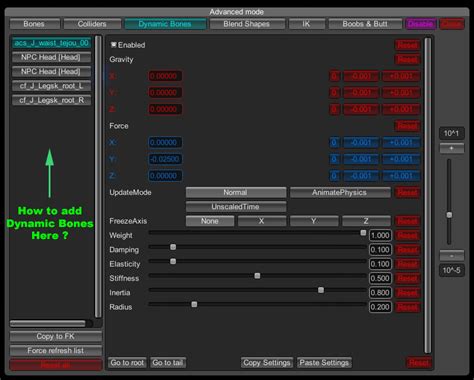Viewport: 474px width, 380px height.
Task: Click the Gravity Y value field
Action: (165, 92)
